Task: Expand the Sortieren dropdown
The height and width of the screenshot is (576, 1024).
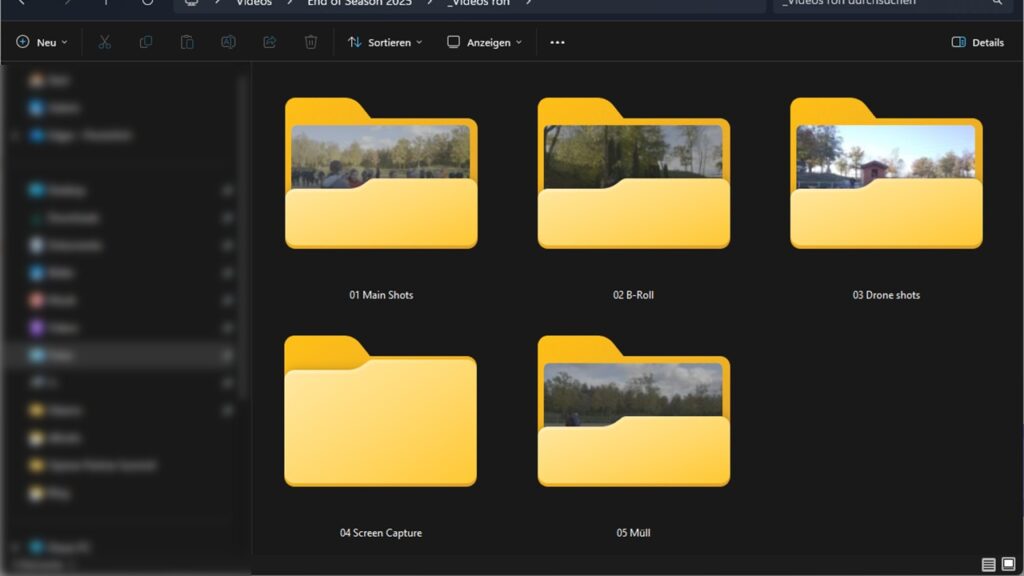Action: (384, 42)
